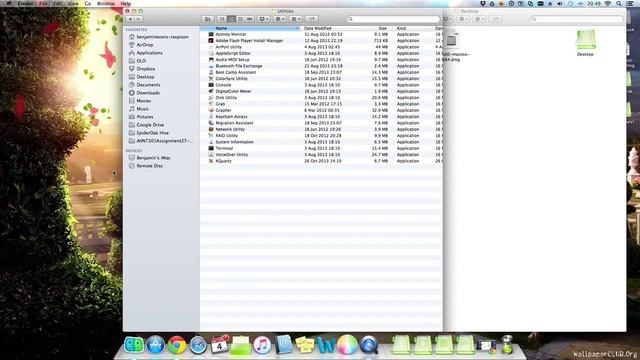Screen dimensions: 640x360
Task: Open App Store from the Dock
Action: [156, 345]
